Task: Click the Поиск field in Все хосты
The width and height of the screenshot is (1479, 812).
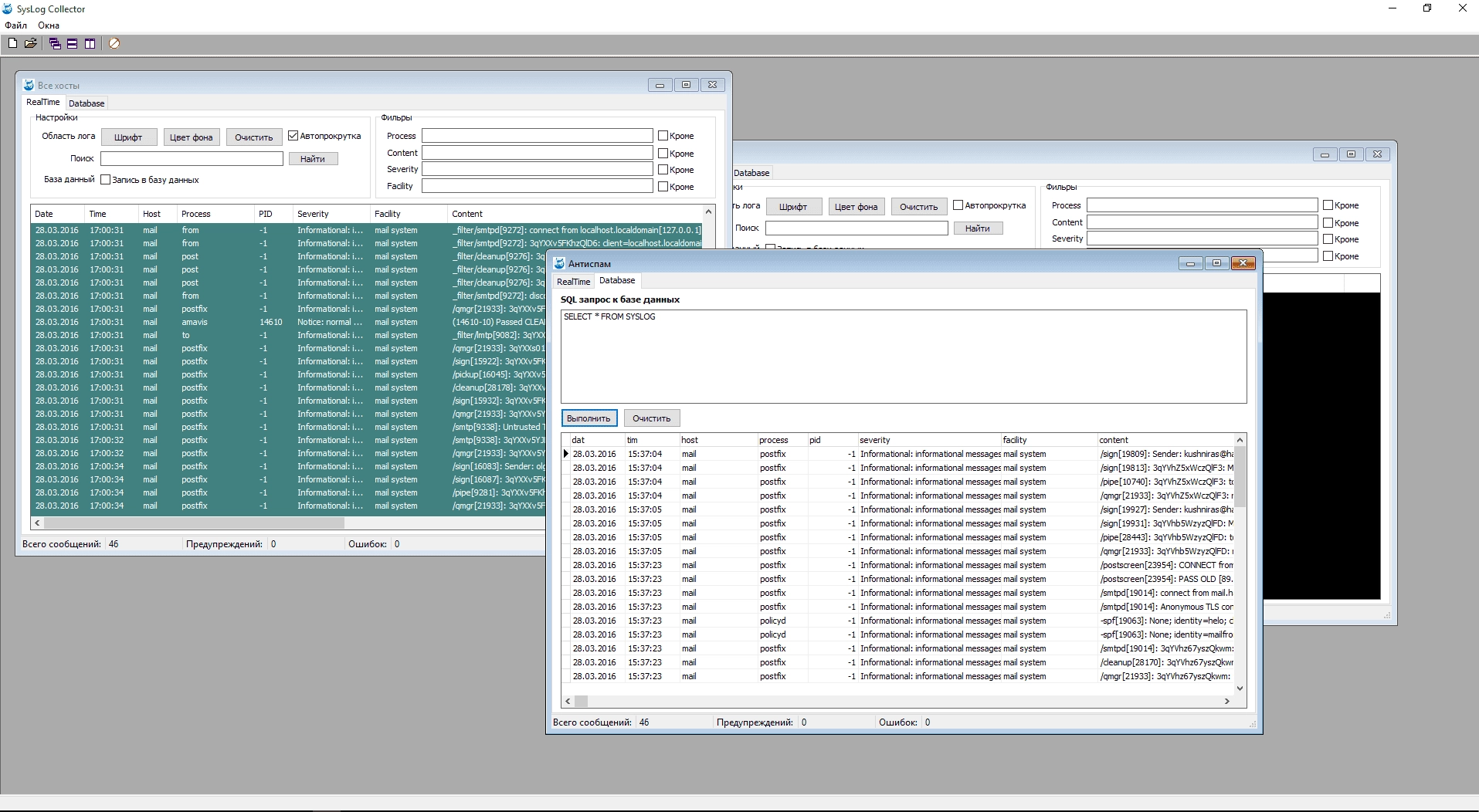Action: (192, 158)
